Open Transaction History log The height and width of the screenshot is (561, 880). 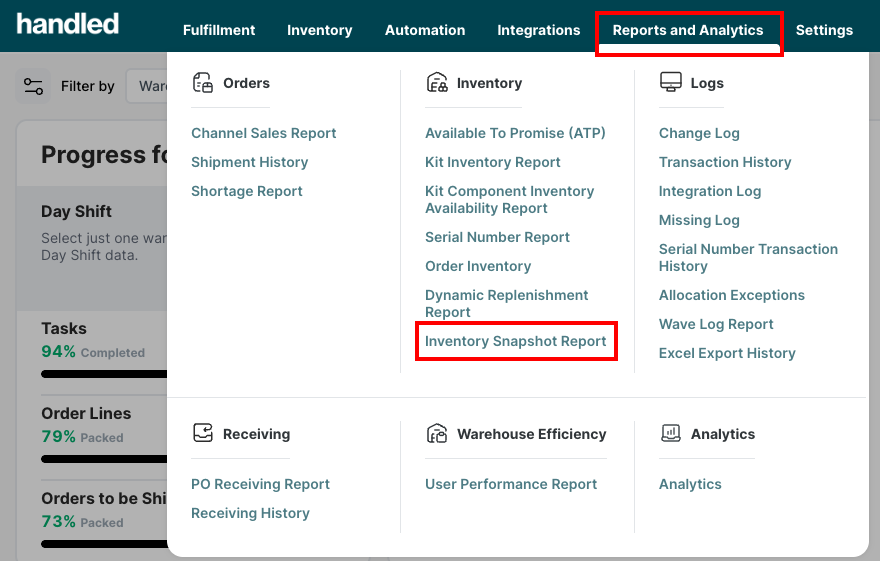(725, 162)
